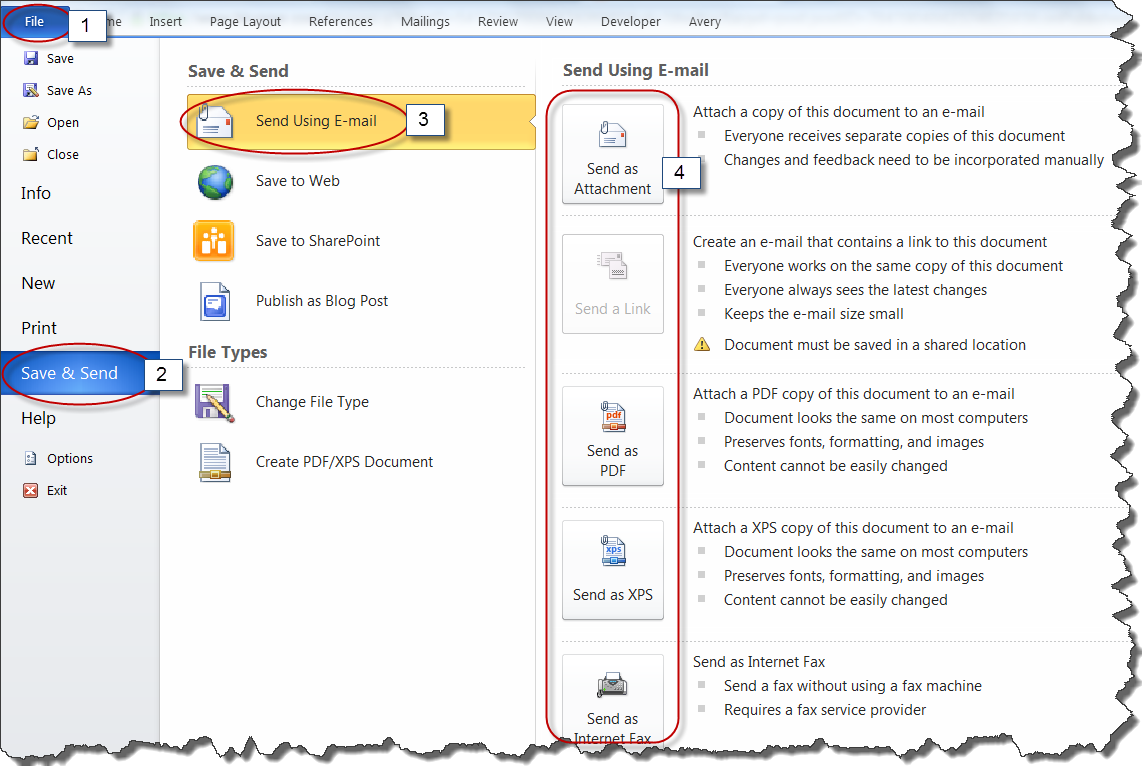
Task: Switch to the Review tab
Action: tap(497, 22)
